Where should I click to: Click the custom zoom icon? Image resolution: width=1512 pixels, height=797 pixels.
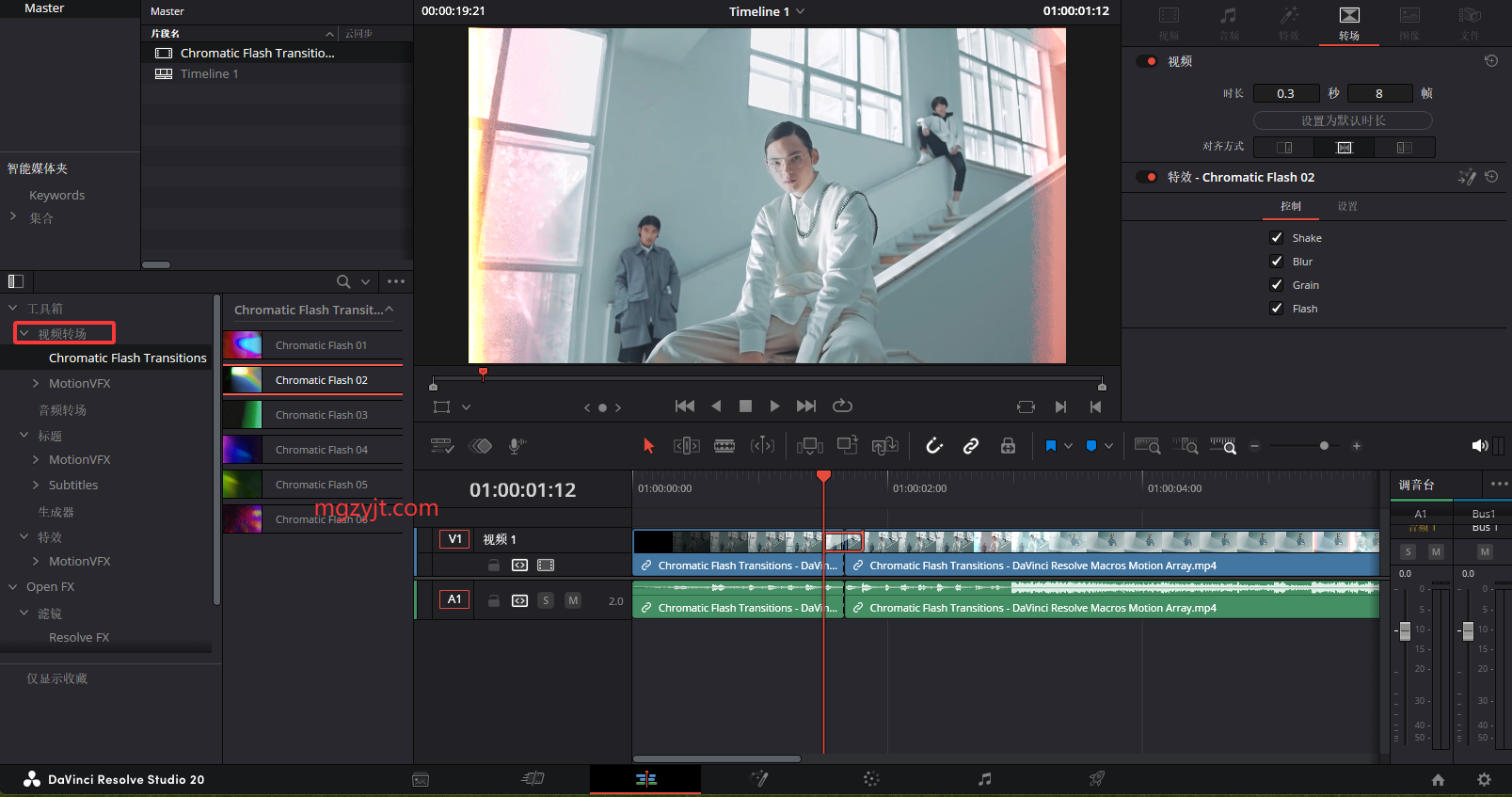point(1223,446)
